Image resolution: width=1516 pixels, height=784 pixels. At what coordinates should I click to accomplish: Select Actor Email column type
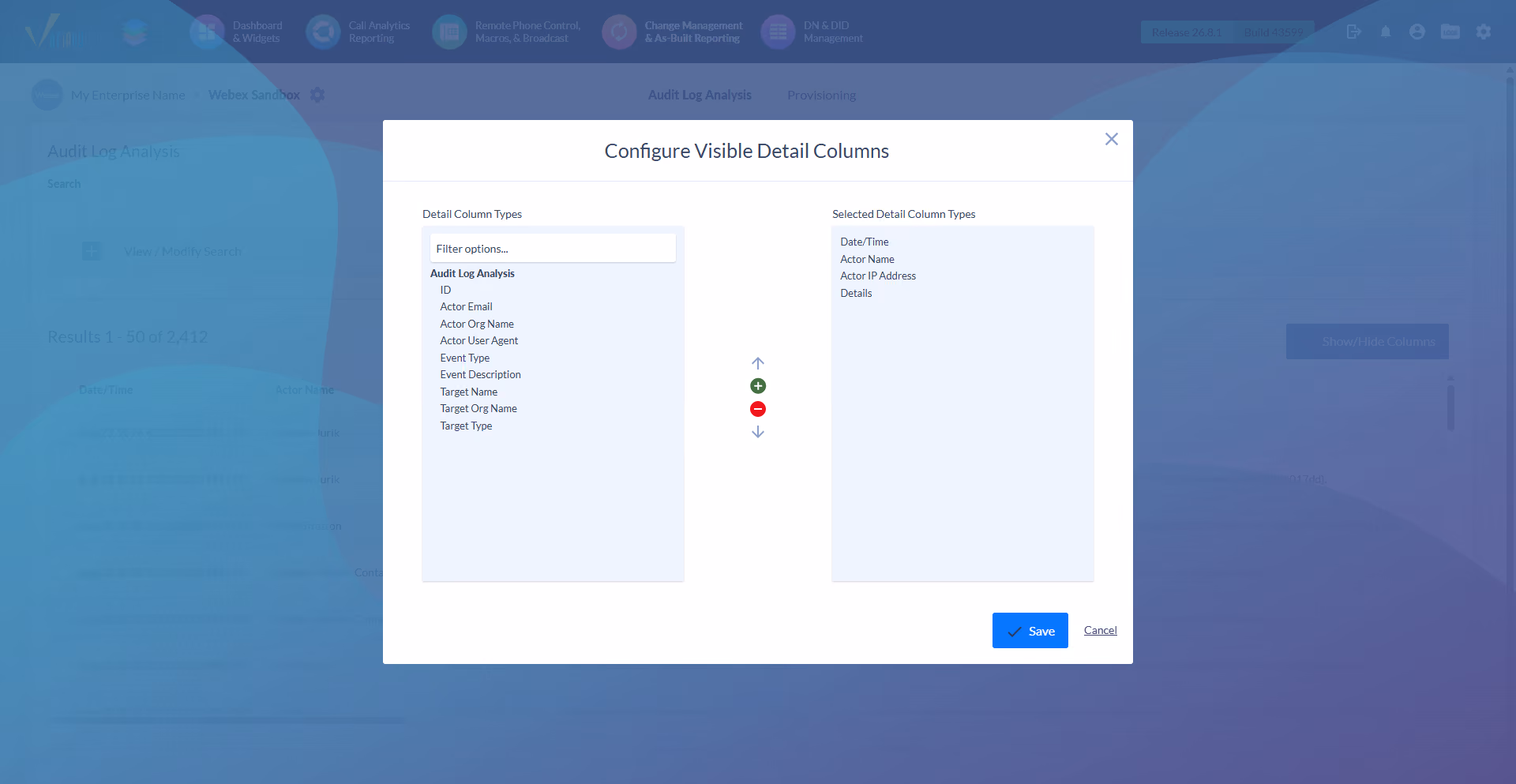[x=466, y=306]
